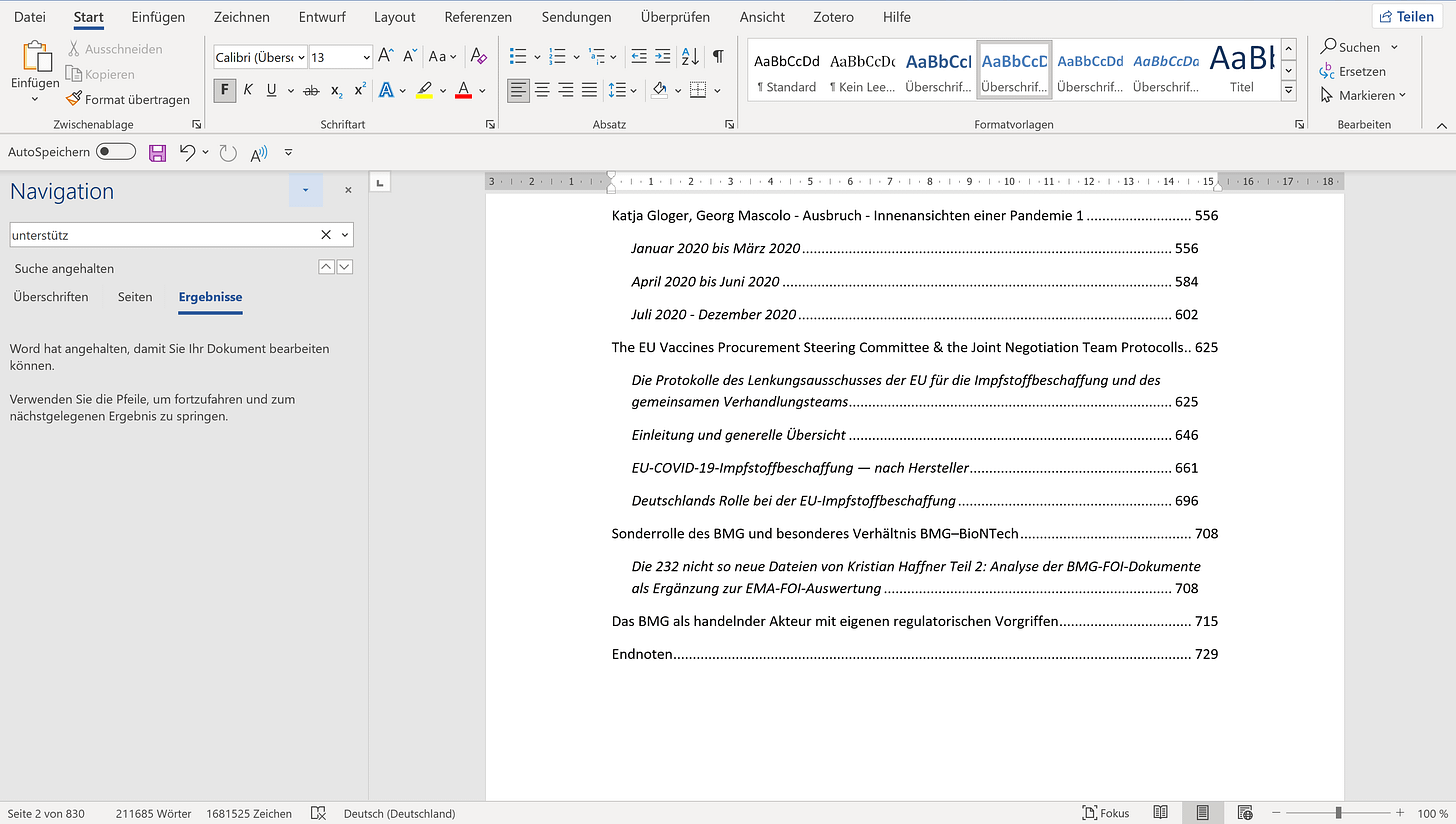Jump to next search result arrow
The width and height of the screenshot is (1456, 824).
pyautogui.click(x=345, y=266)
